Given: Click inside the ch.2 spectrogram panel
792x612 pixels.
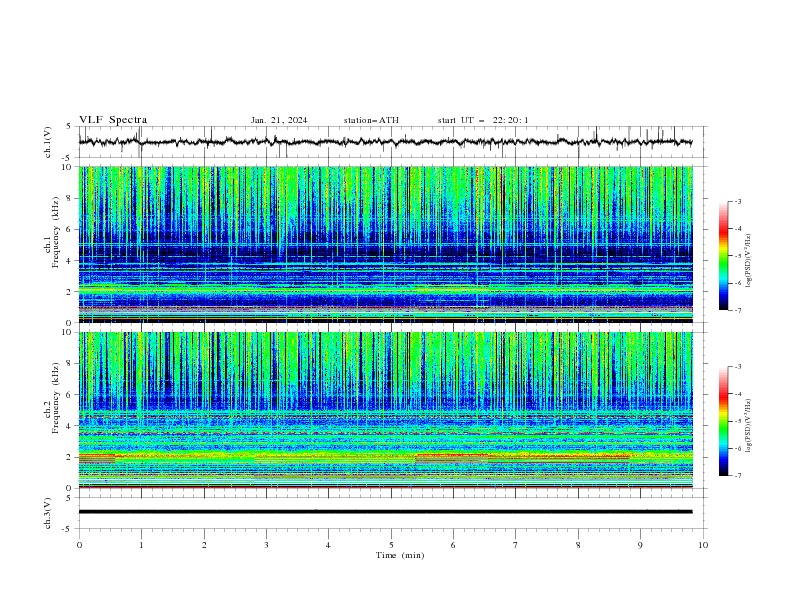Looking at the screenshot, I should click(x=385, y=410).
